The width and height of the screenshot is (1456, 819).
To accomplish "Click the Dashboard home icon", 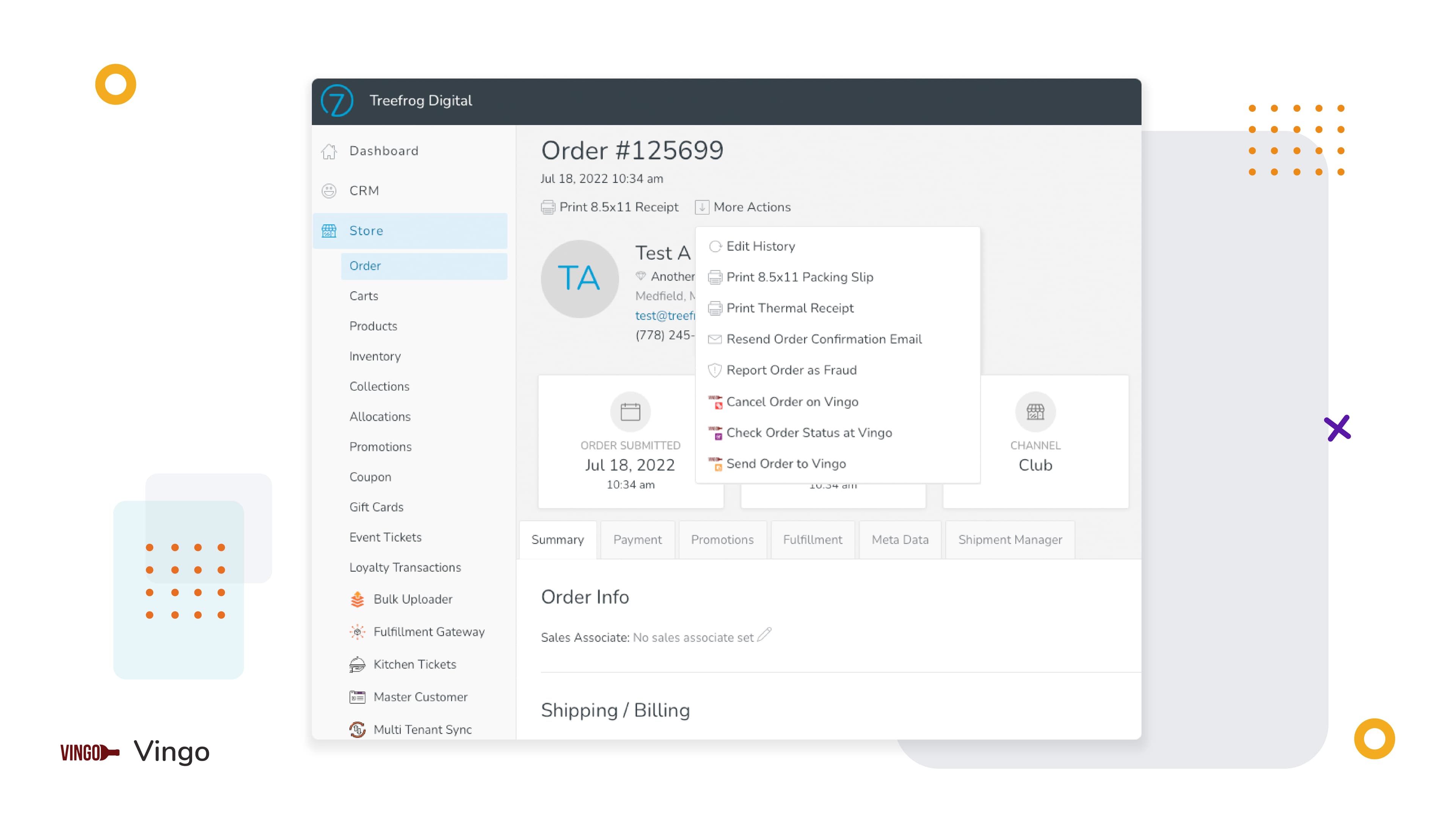I will coord(329,152).
